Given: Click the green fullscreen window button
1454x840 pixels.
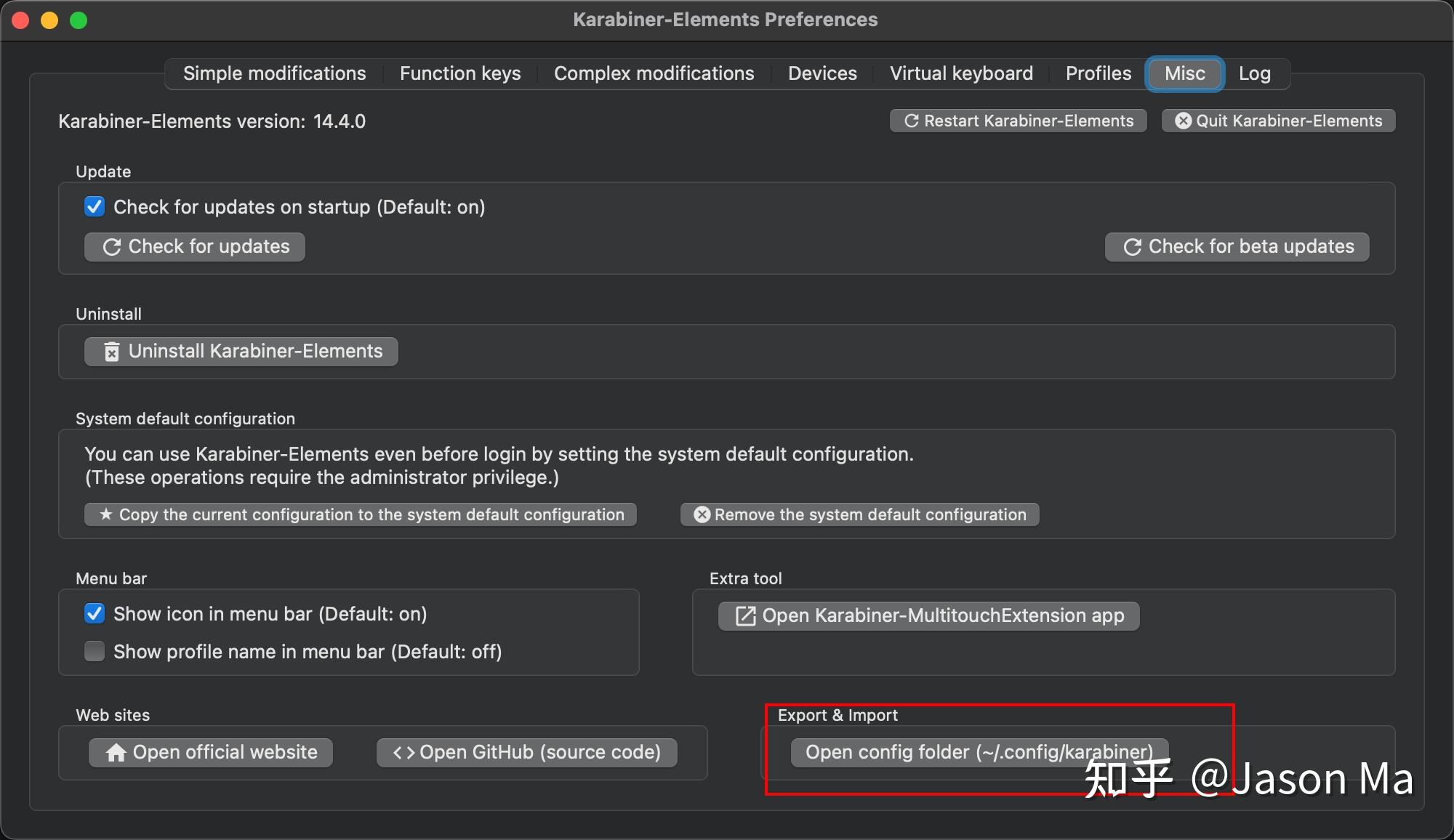Looking at the screenshot, I should click(x=79, y=20).
